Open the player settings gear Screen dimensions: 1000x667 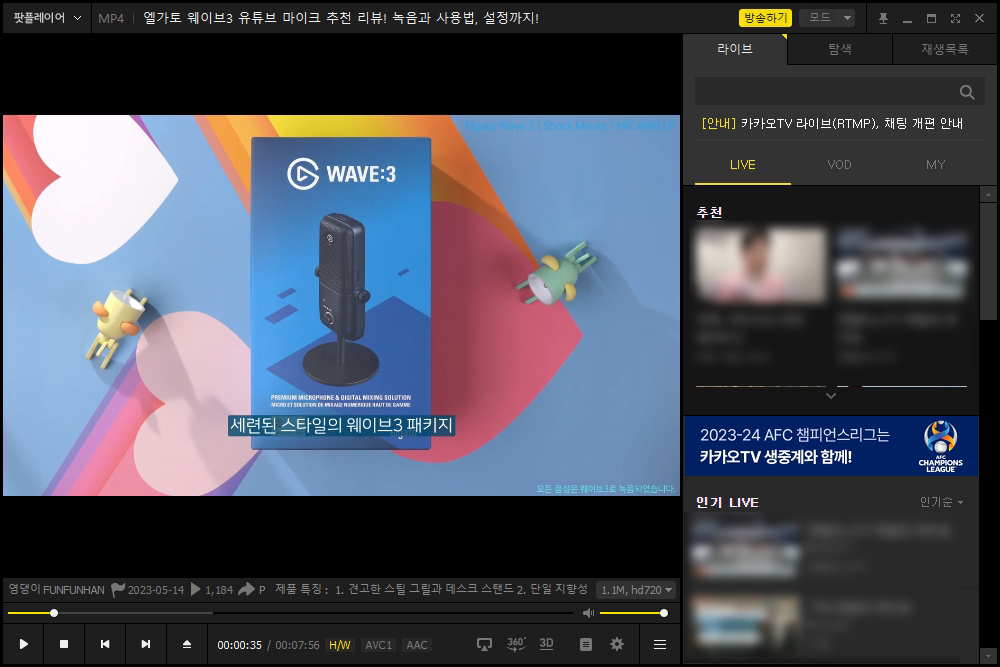[617, 645]
